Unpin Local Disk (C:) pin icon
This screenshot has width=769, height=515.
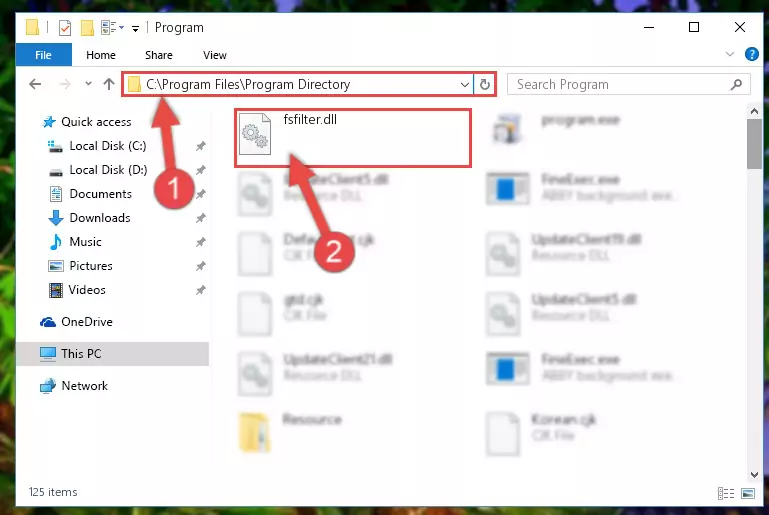[x=201, y=146]
